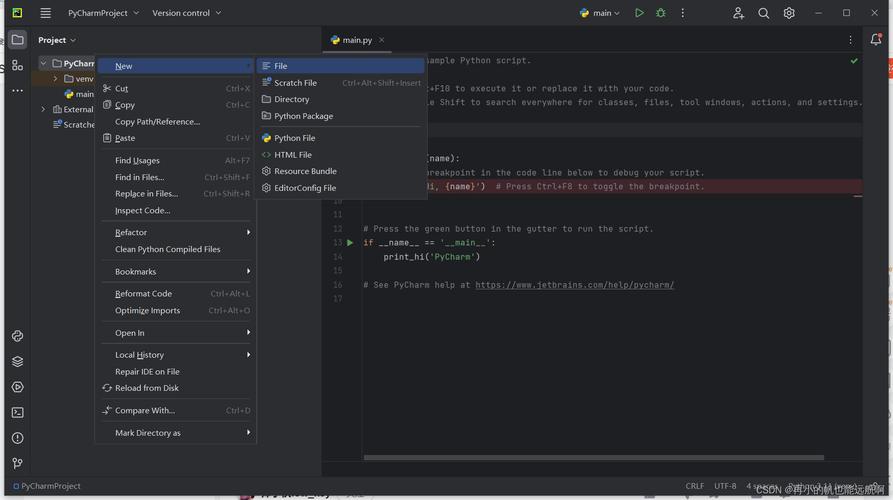Image resolution: width=893 pixels, height=500 pixels.
Task: Open the Project view dropdown
Action: point(56,40)
